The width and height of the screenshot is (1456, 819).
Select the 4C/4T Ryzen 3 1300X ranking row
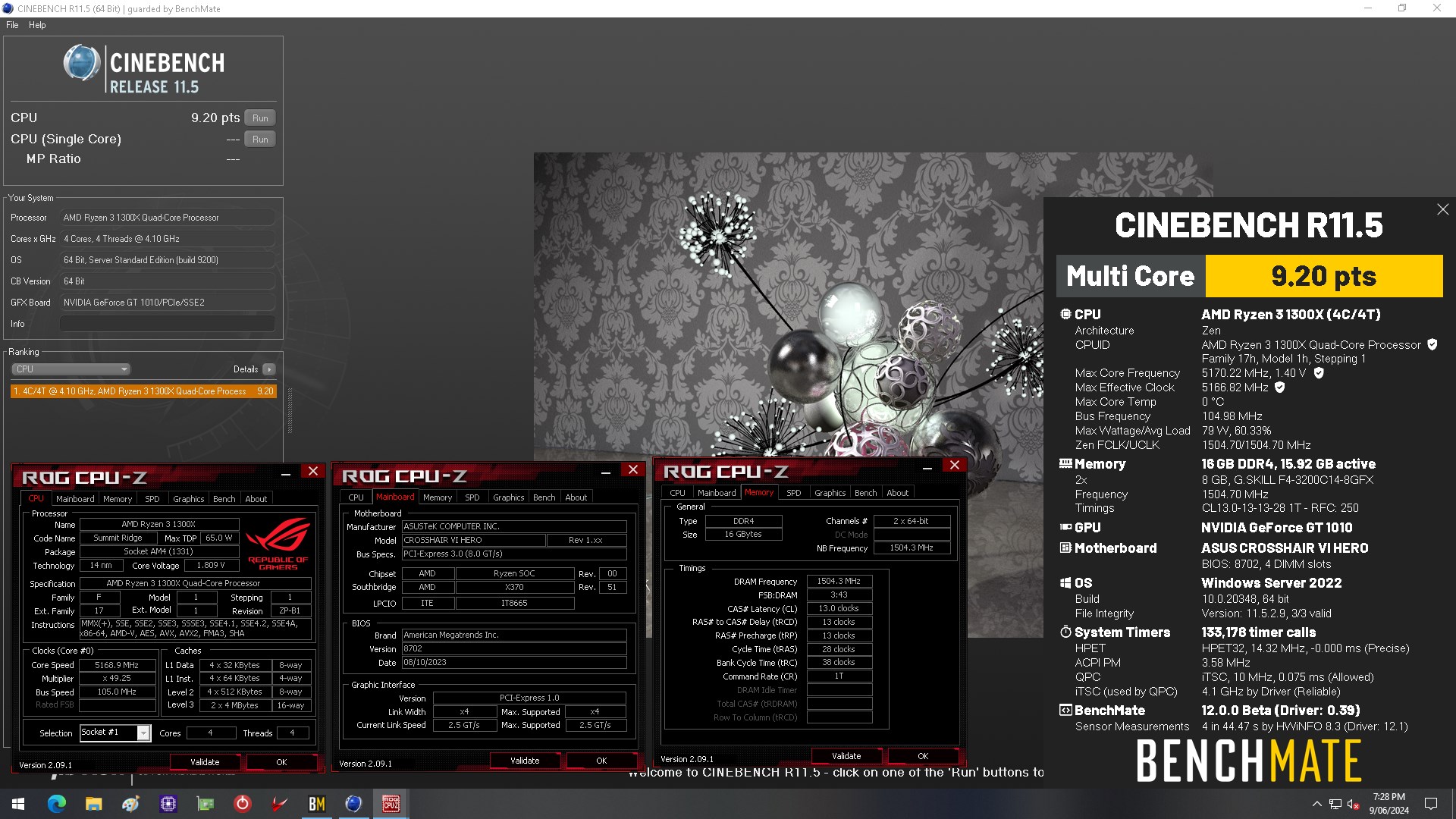(x=143, y=391)
